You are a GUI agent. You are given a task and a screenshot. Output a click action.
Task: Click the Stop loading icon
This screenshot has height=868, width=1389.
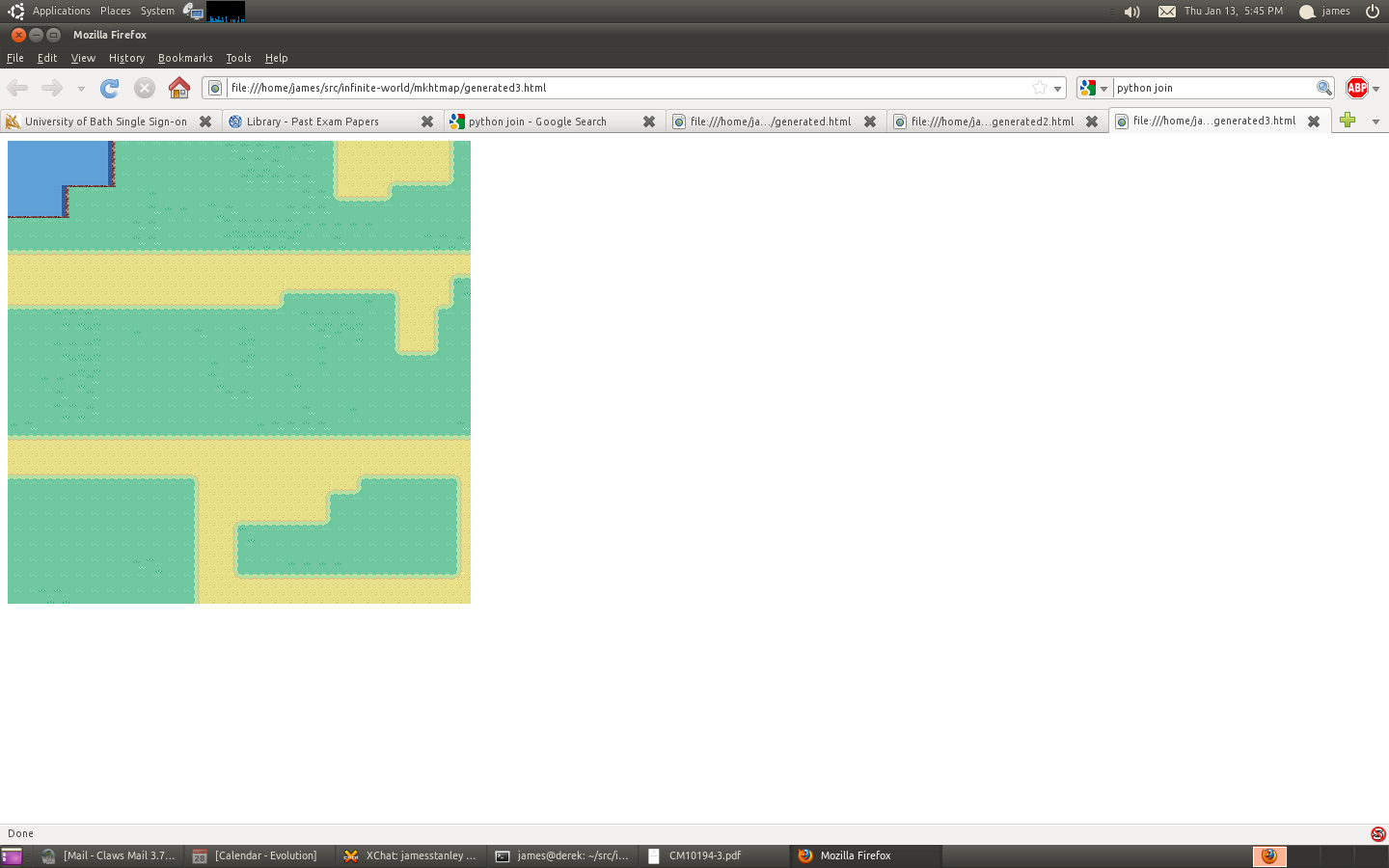point(145,89)
